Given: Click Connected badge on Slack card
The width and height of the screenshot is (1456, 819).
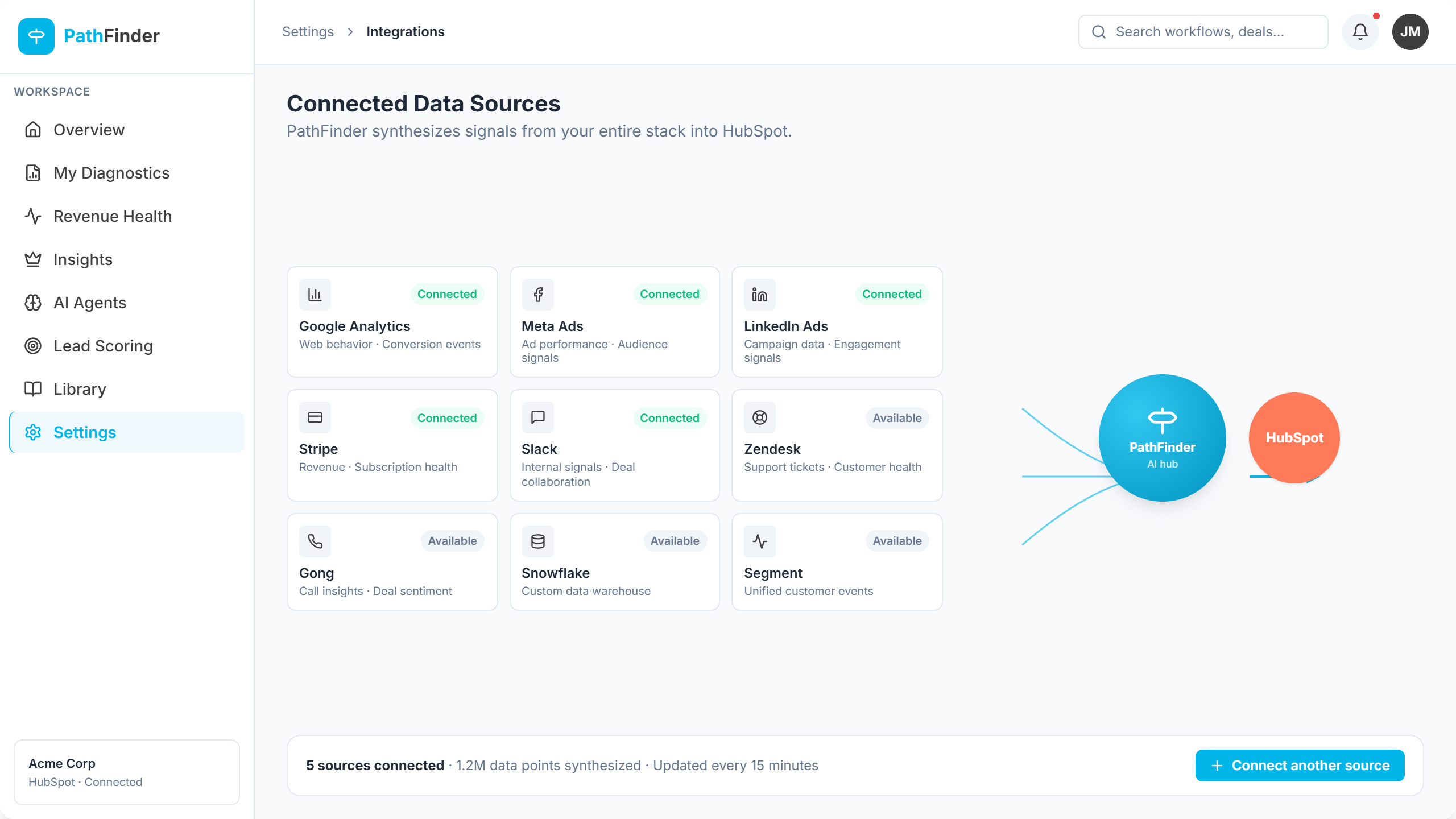Looking at the screenshot, I should [x=669, y=418].
